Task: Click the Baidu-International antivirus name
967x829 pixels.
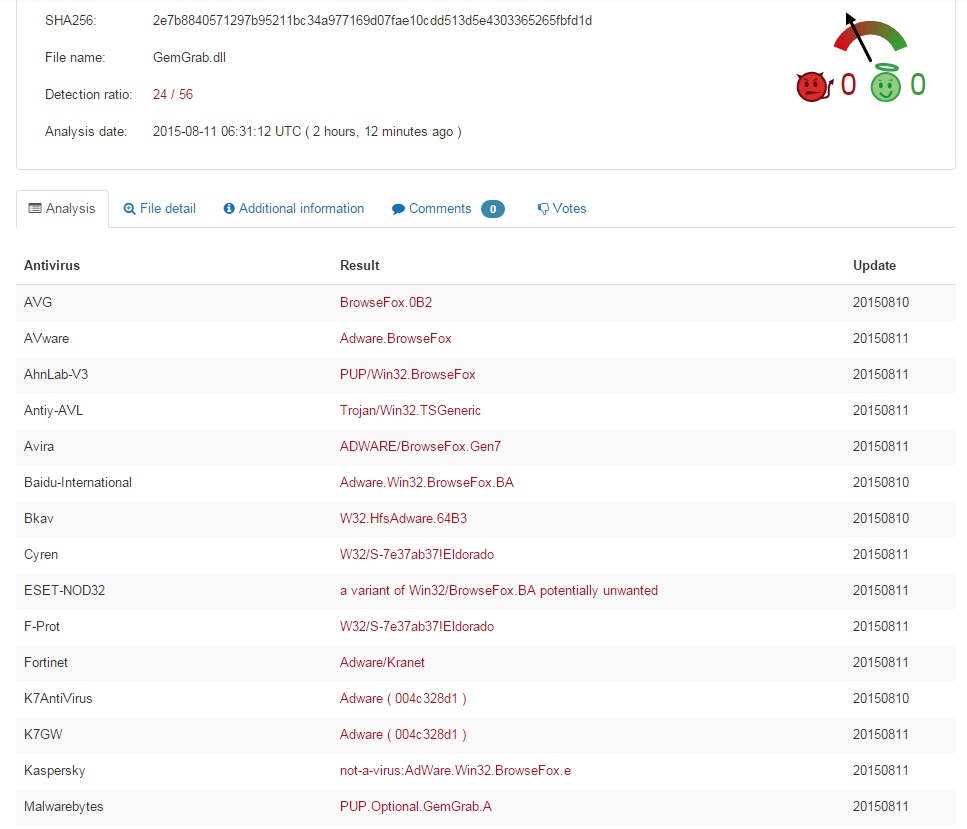Action: pyautogui.click(x=78, y=482)
